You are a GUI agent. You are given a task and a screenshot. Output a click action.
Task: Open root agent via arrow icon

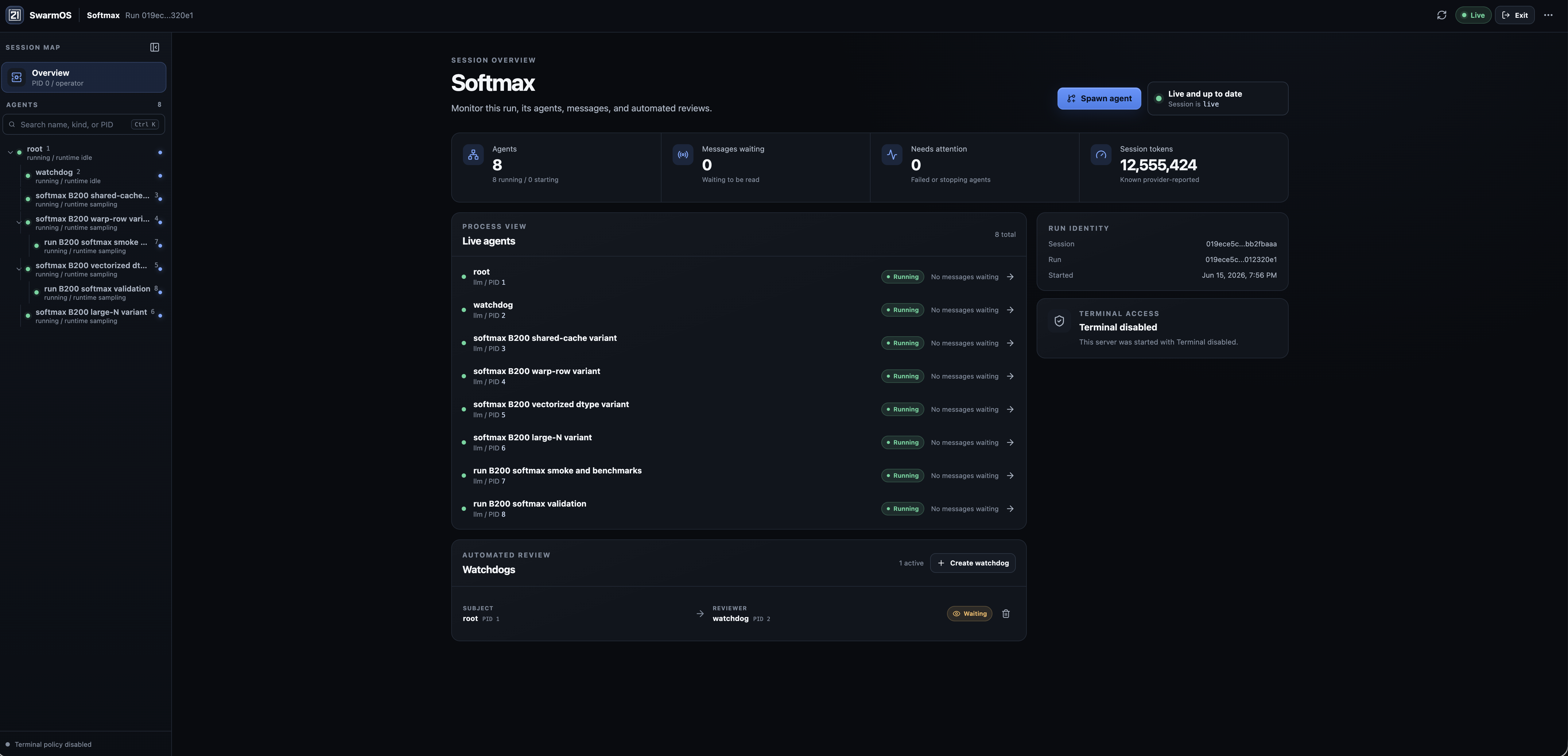[x=1010, y=277]
